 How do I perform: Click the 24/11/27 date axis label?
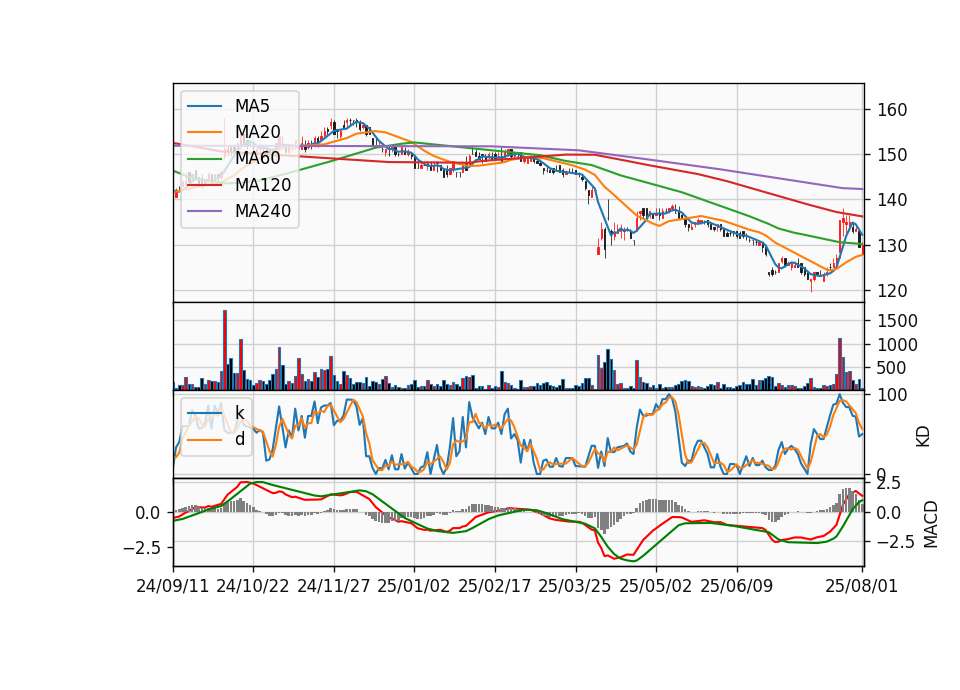334,586
